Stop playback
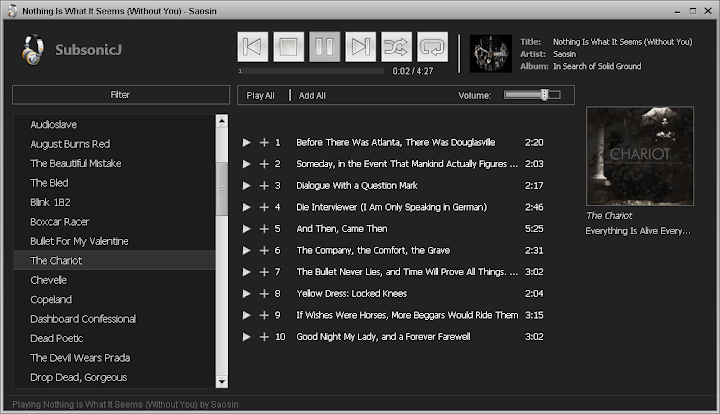This screenshot has height=414, width=720. click(x=288, y=47)
